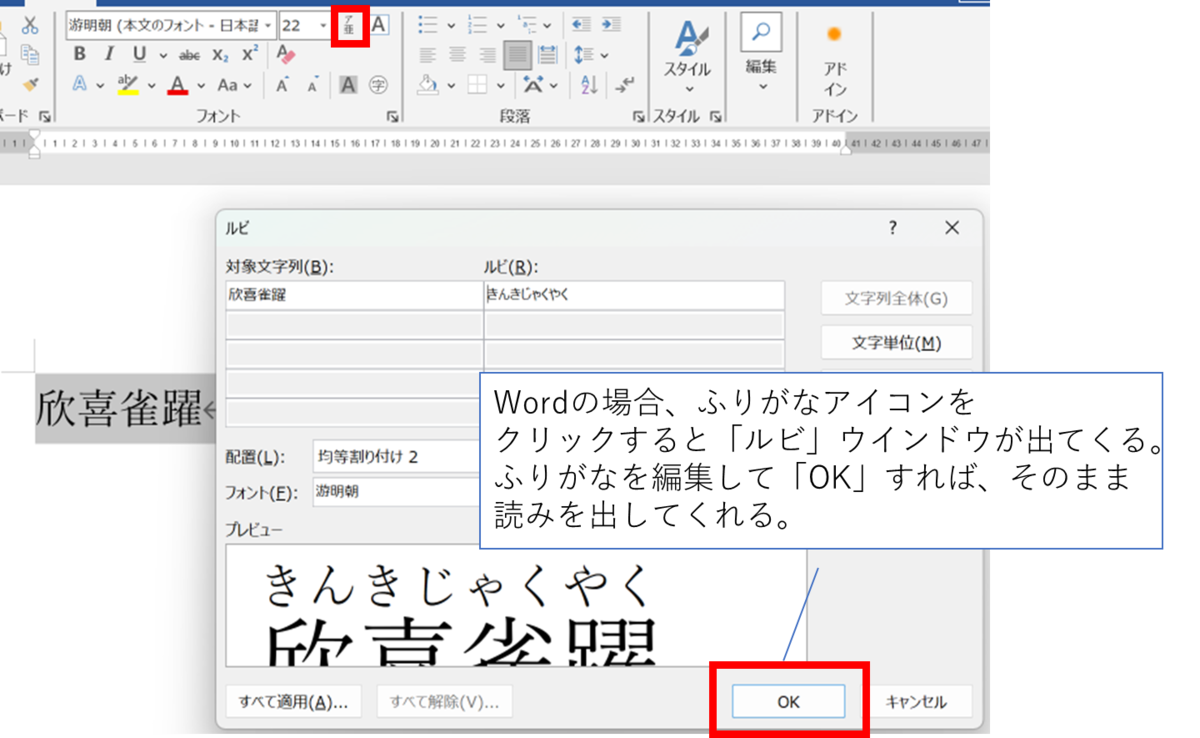
Task: Click the Copy icon in clipboard group
Action: click(30, 55)
